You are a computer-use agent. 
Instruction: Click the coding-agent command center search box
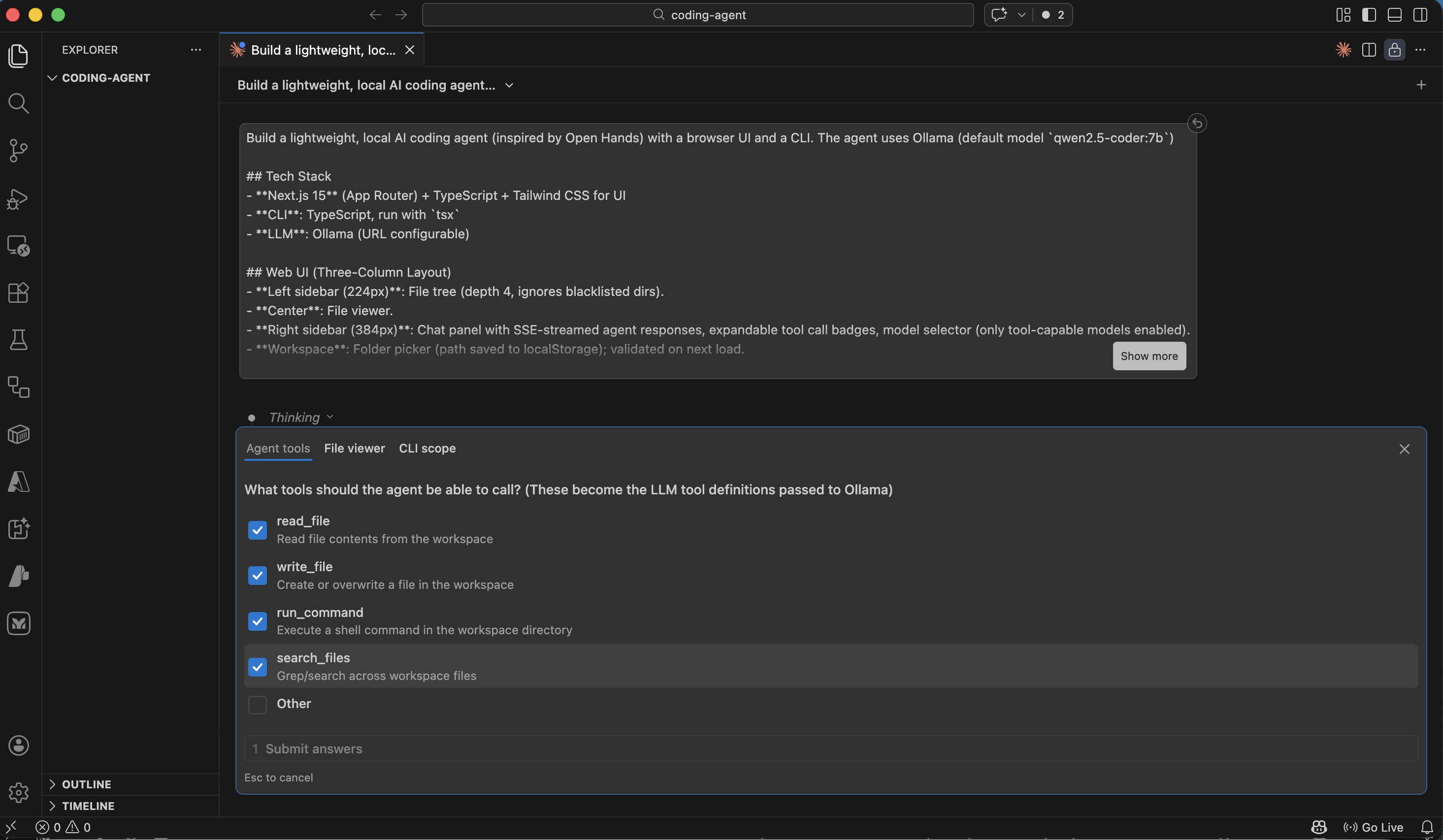click(697, 15)
